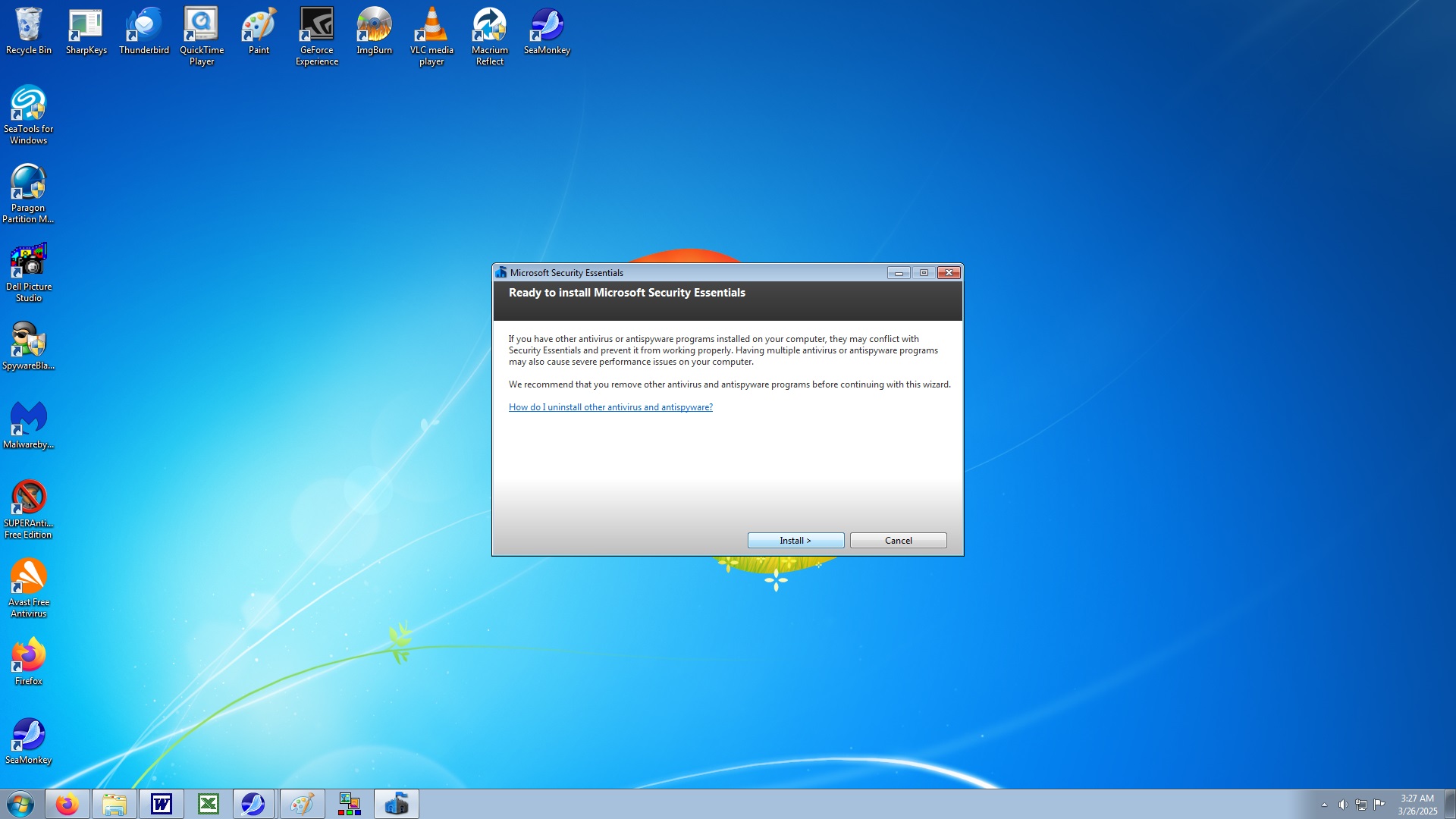The width and height of the screenshot is (1456, 819).
Task: Select the SeaMonkey shortcut below Firefox
Action: coord(29,741)
